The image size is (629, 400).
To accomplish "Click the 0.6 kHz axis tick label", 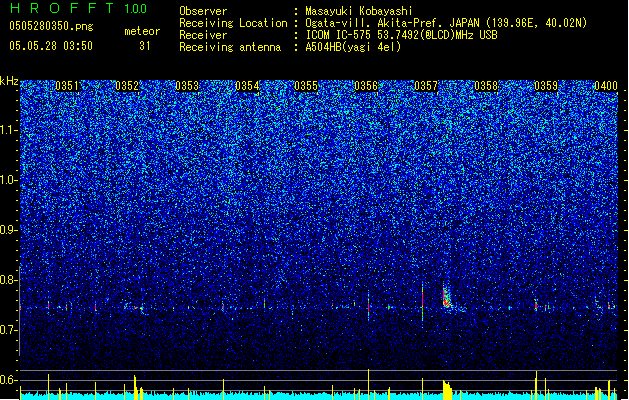I will 9,380.
